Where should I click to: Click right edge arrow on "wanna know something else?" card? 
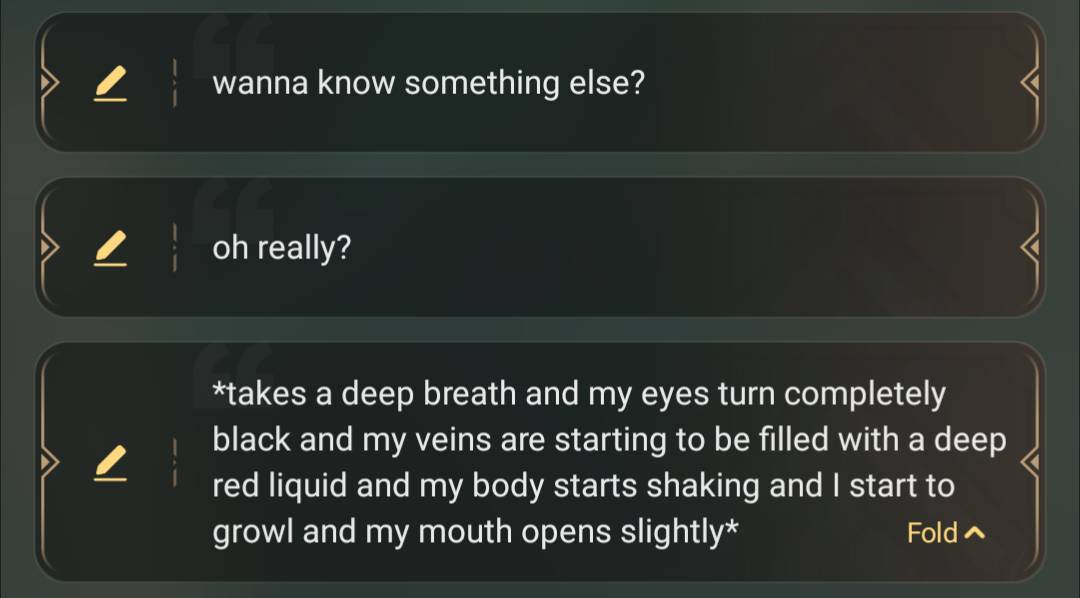pos(1033,84)
